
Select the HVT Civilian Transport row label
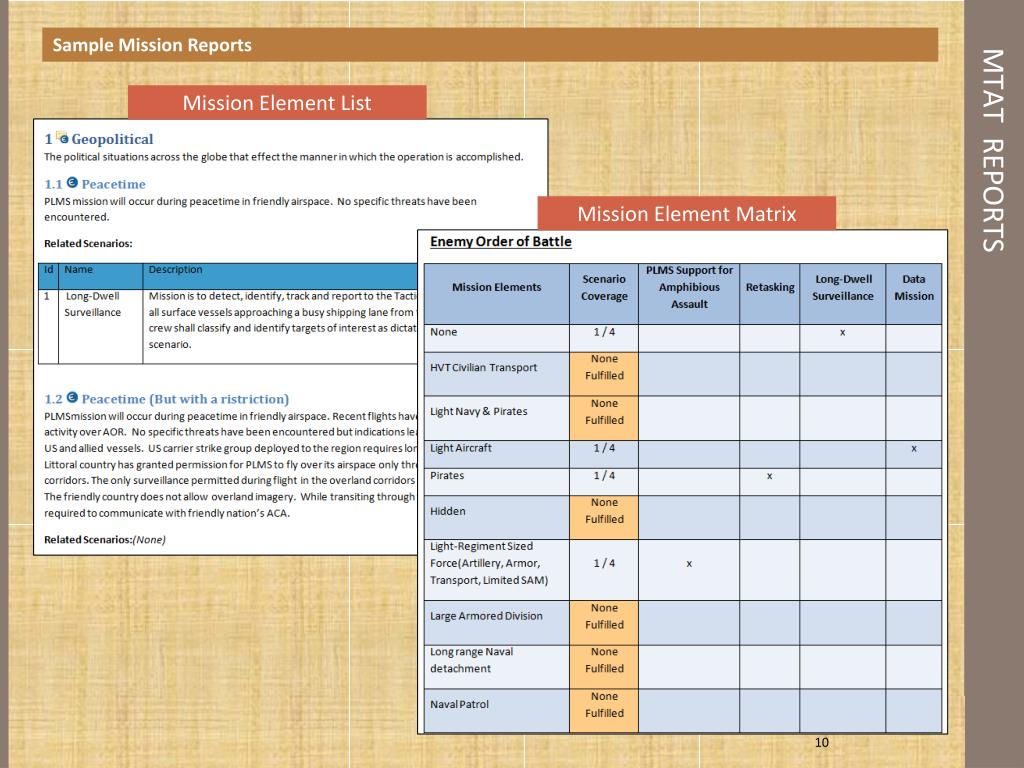483,368
